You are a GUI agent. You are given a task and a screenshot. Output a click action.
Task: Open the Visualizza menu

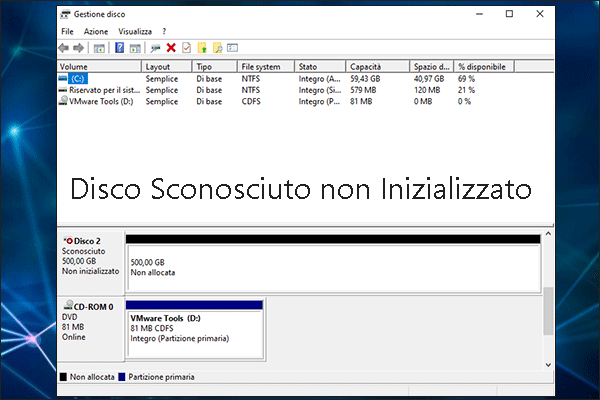click(x=137, y=32)
